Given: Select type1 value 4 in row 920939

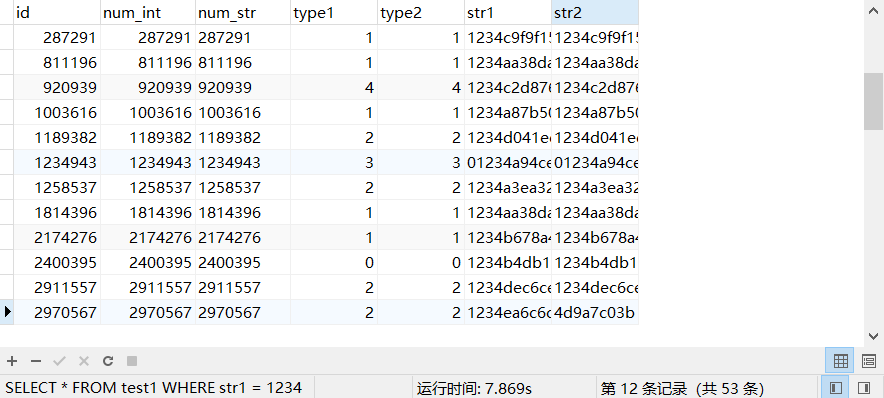Looking at the screenshot, I should coord(334,87).
